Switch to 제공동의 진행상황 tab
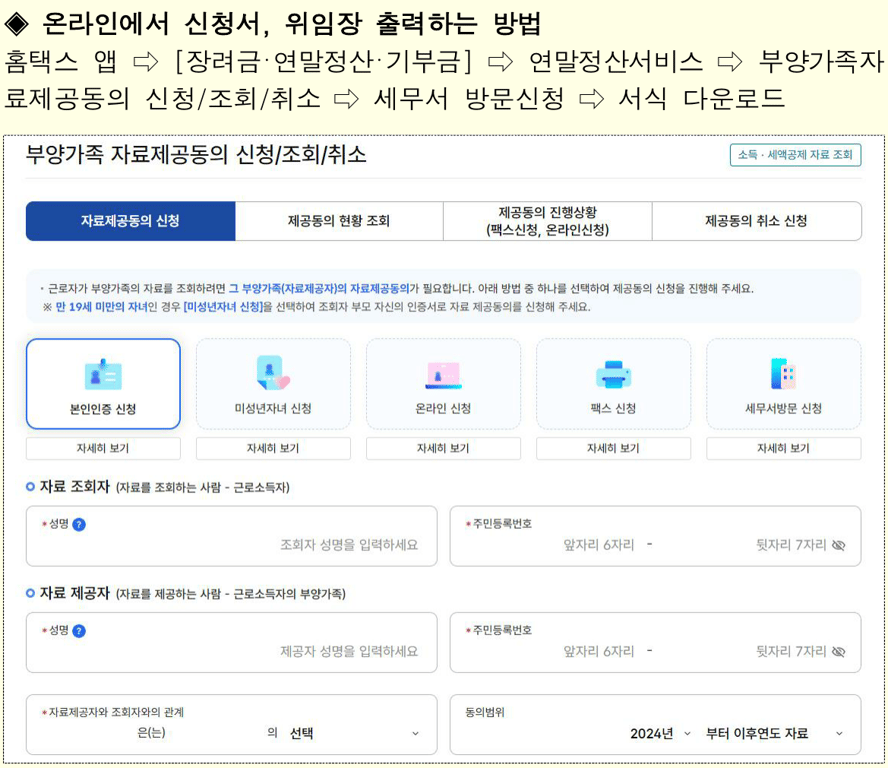This screenshot has height=768, width=888. [x=548, y=221]
